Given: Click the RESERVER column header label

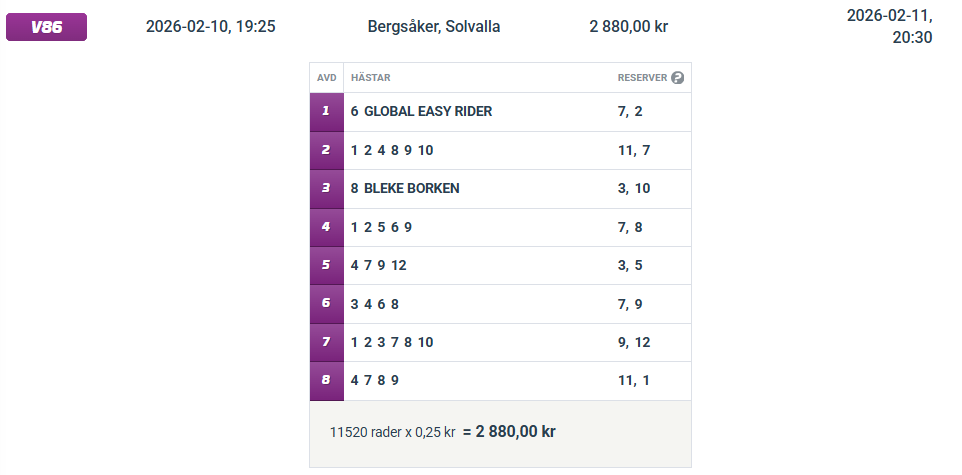Looking at the screenshot, I should (642, 78).
